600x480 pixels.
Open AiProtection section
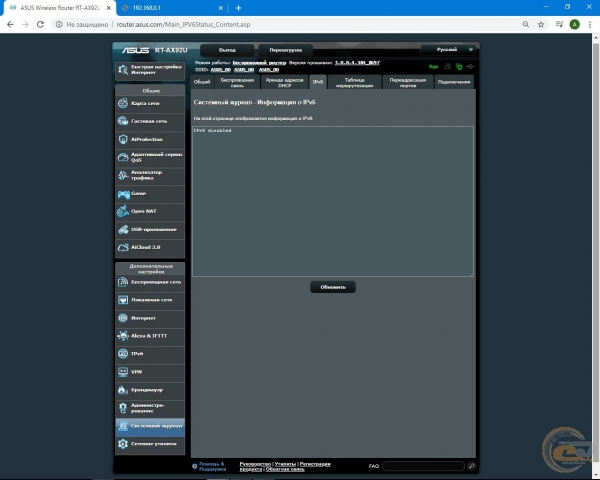coord(149,139)
